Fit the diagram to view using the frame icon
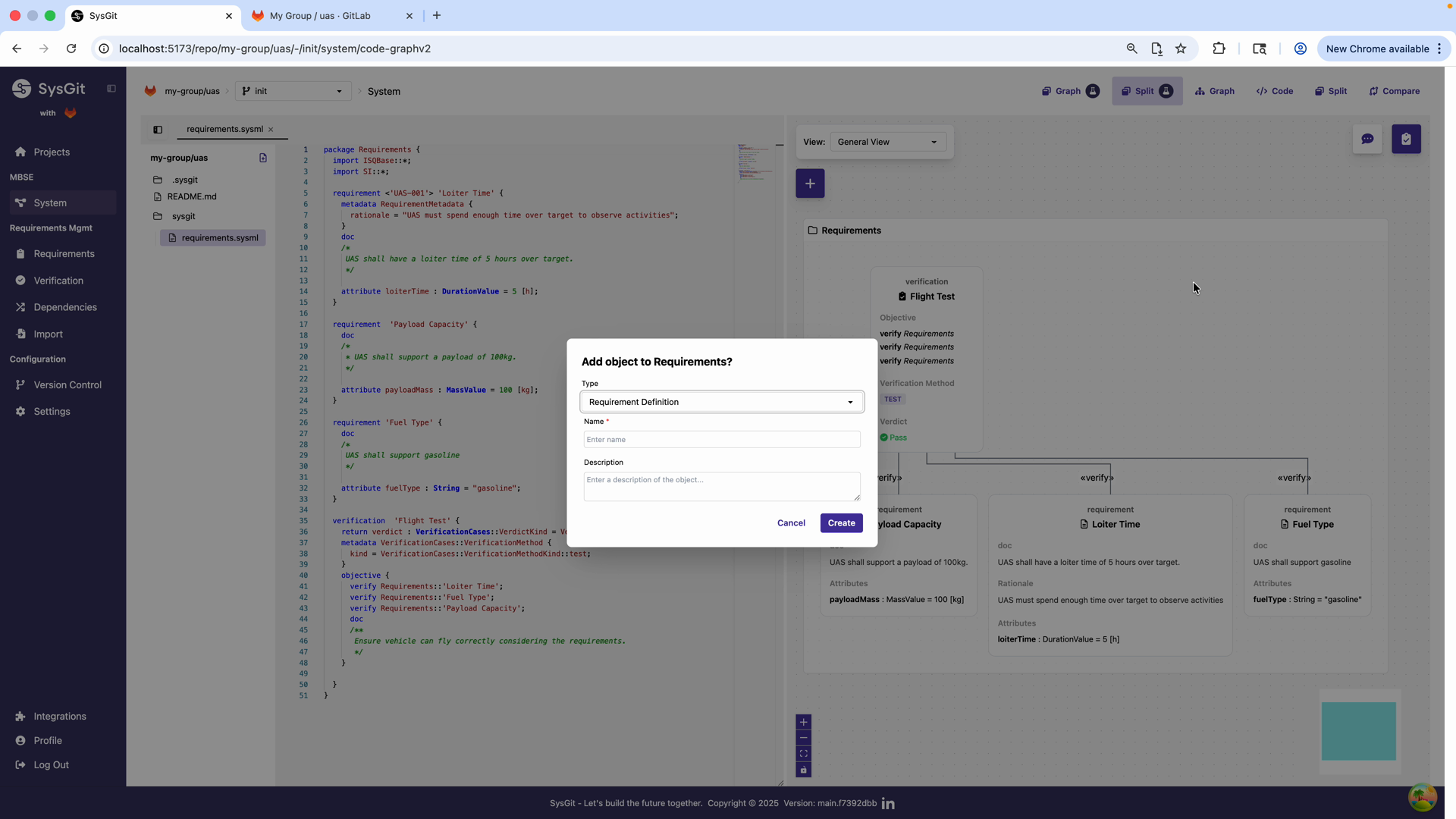1456x819 pixels. click(x=804, y=753)
